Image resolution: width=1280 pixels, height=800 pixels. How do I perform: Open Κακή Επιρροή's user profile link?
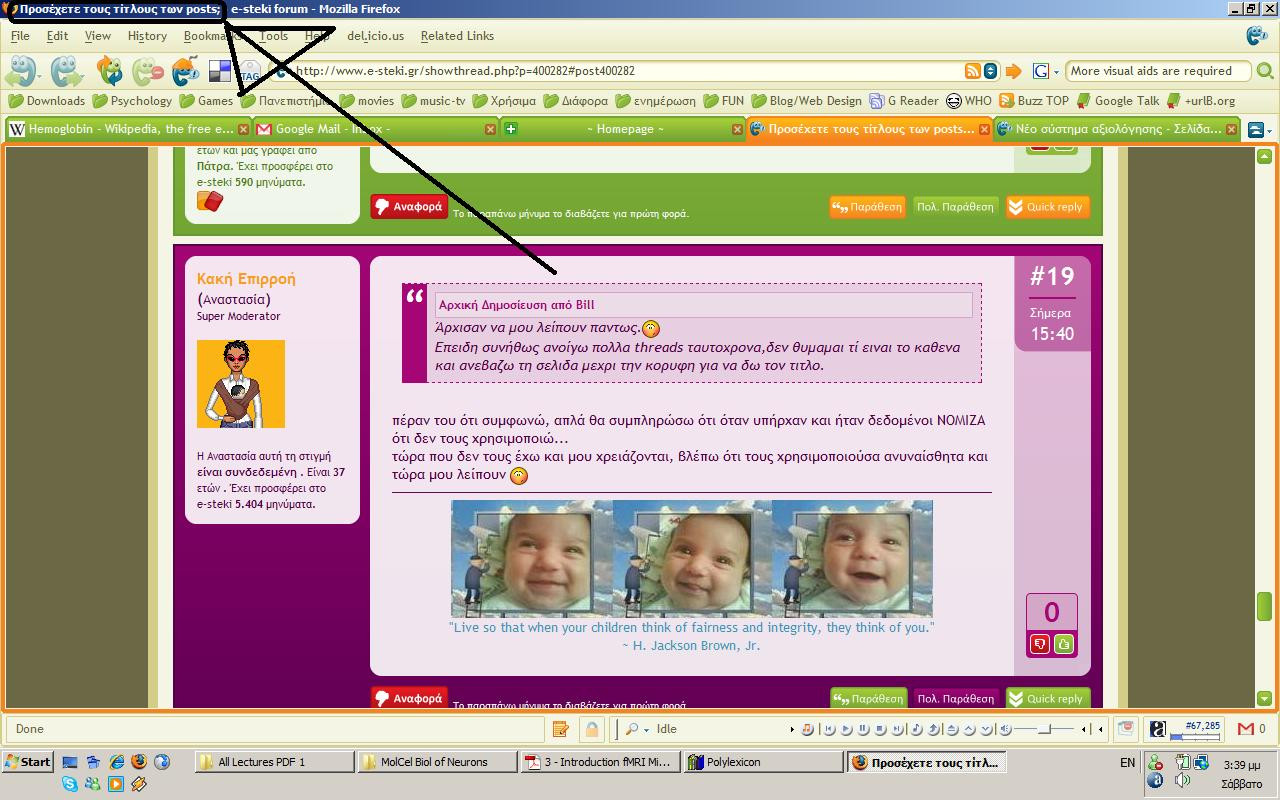point(246,279)
